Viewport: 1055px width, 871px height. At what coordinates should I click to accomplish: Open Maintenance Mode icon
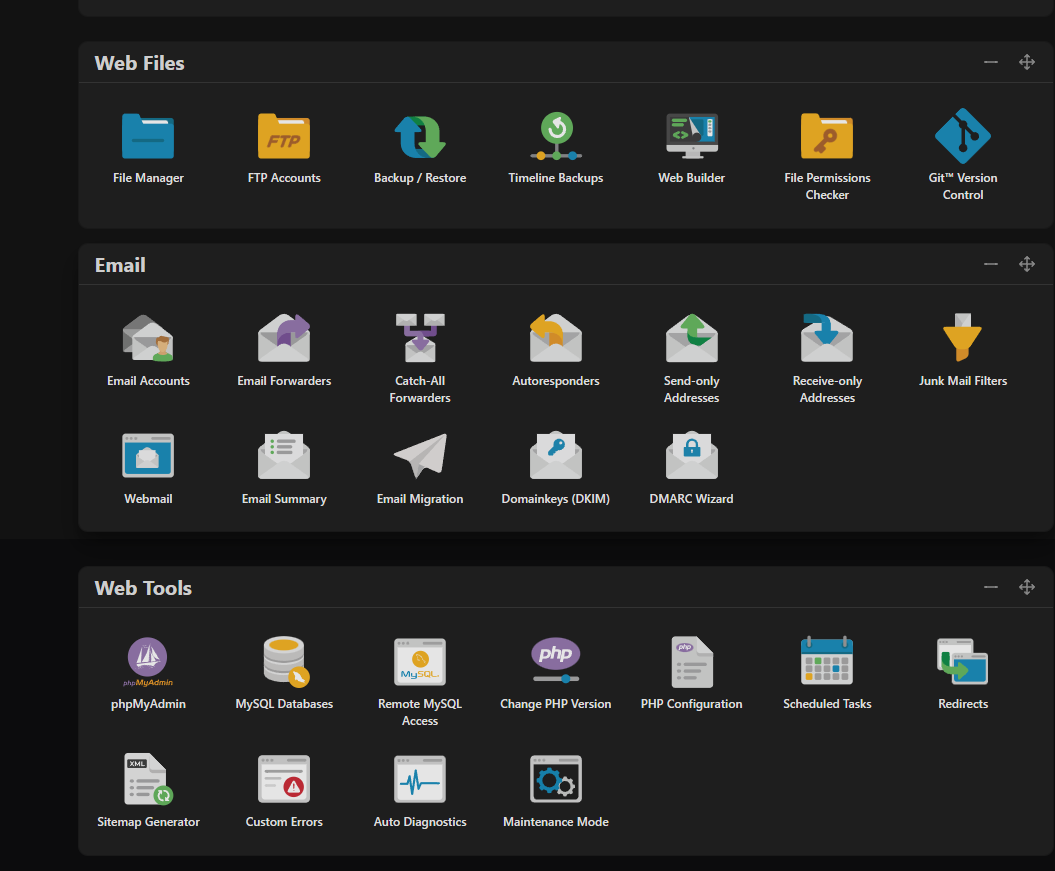coord(556,779)
